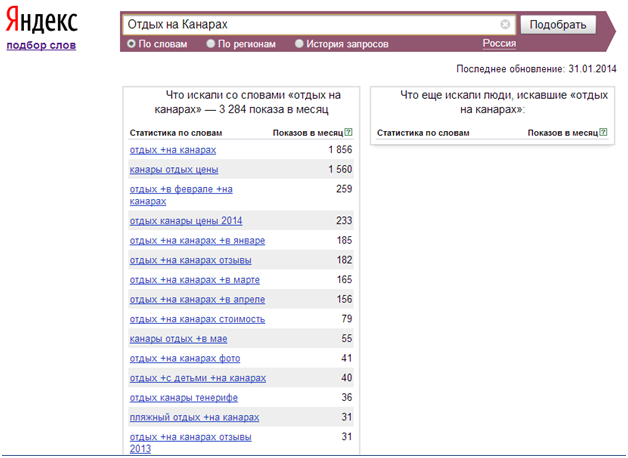Image resolution: width=628 pixels, height=458 pixels.
Task: Open the 'подбор слов' link
Action: 41,45
